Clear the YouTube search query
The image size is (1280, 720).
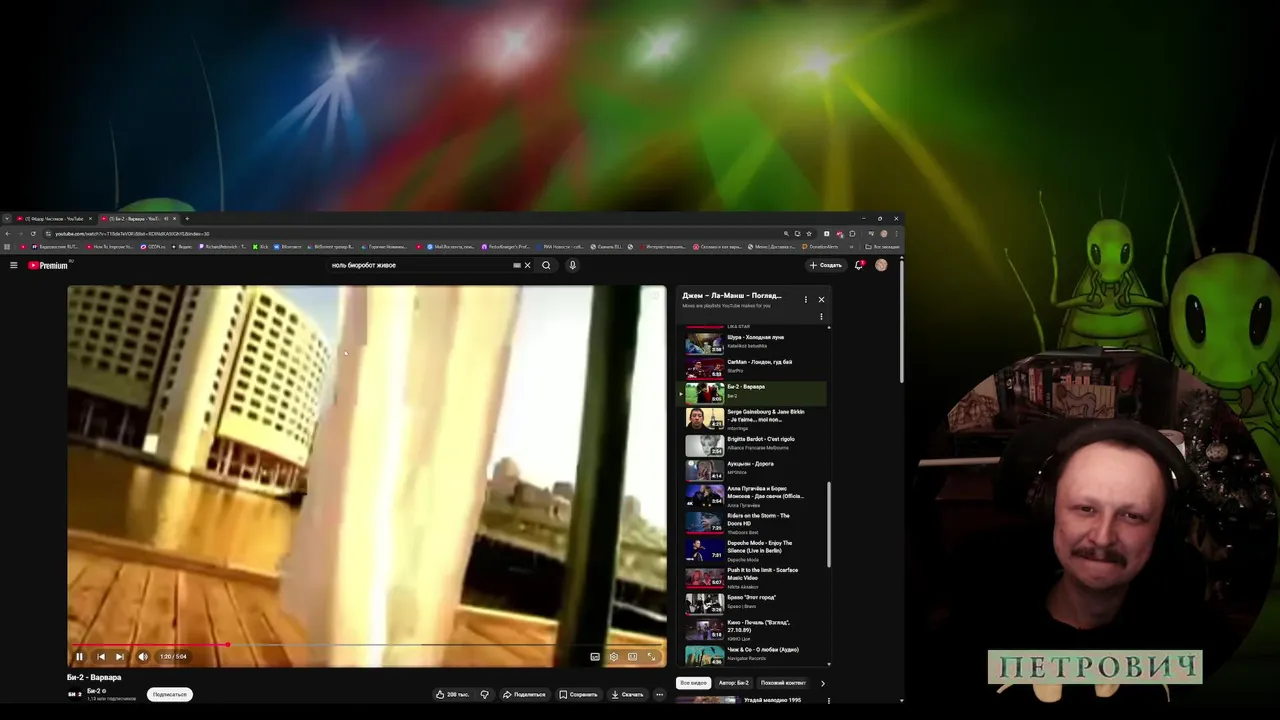click(528, 265)
